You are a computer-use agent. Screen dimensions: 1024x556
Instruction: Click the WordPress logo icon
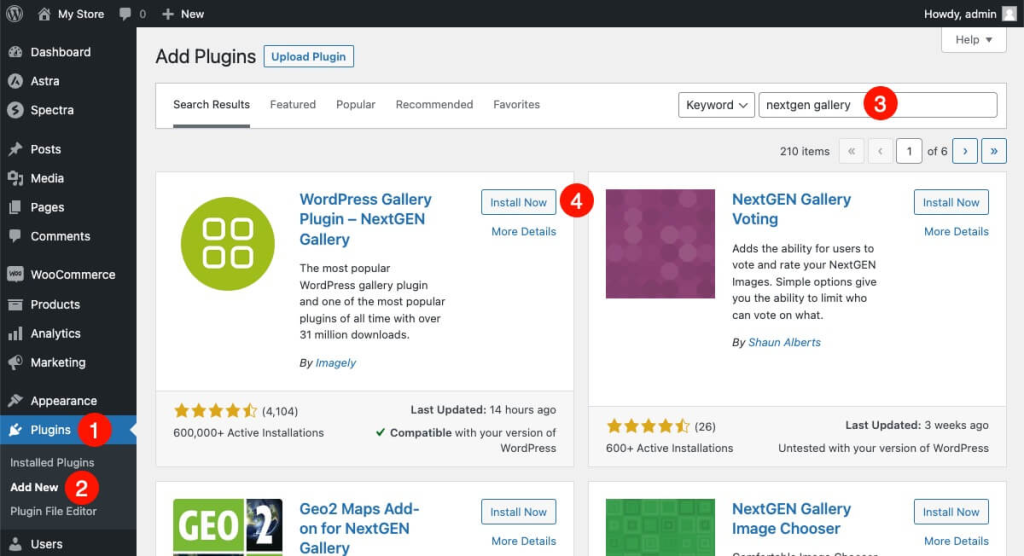[x=14, y=14]
